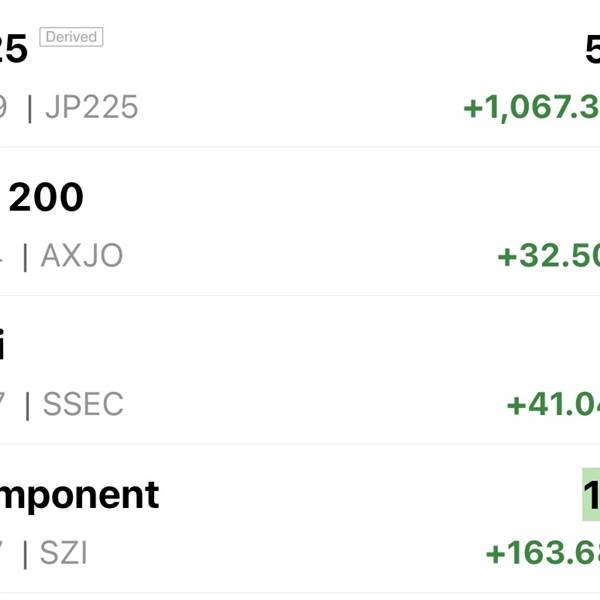Image resolution: width=600 pixels, height=600 pixels.
Task: Click the digit left of JP225
Action: (x=3, y=107)
